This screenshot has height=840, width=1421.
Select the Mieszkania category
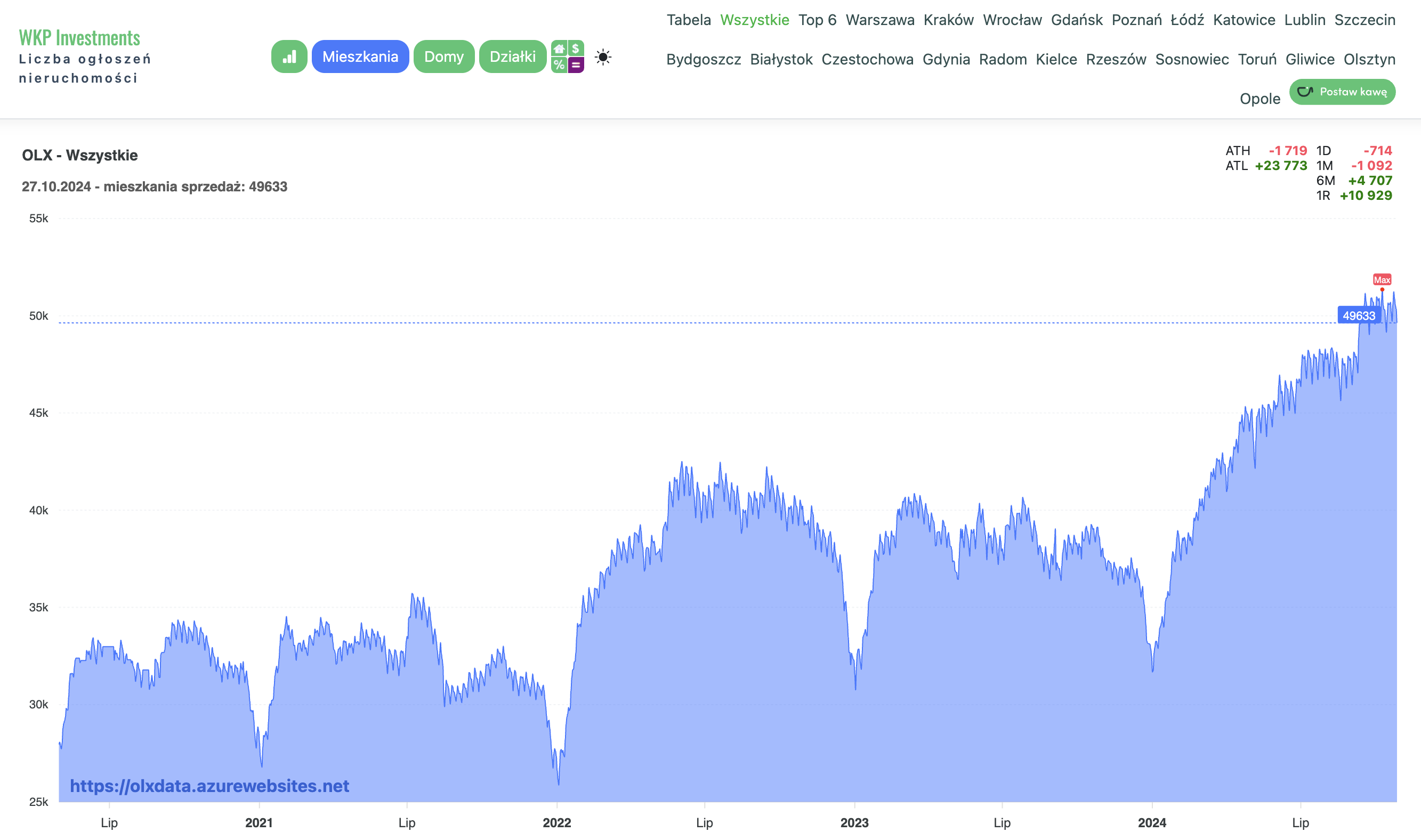coord(360,56)
